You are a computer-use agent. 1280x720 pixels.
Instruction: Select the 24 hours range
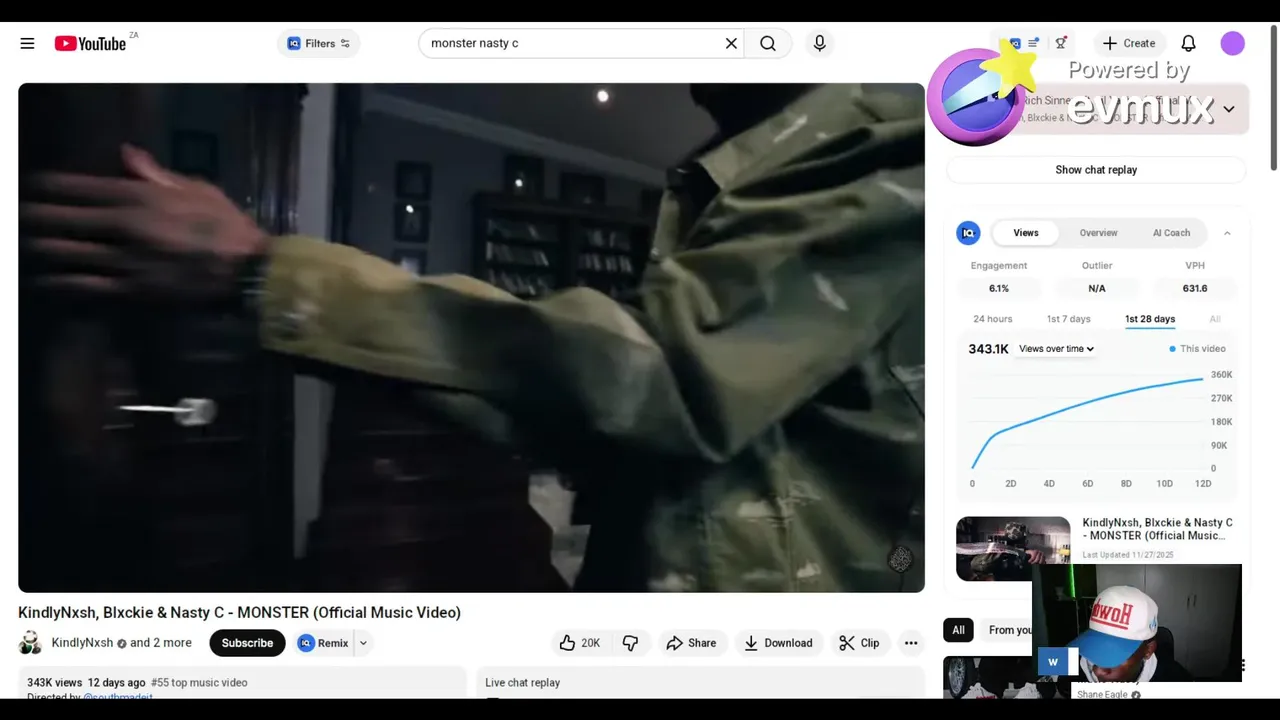tap(993, 319)
